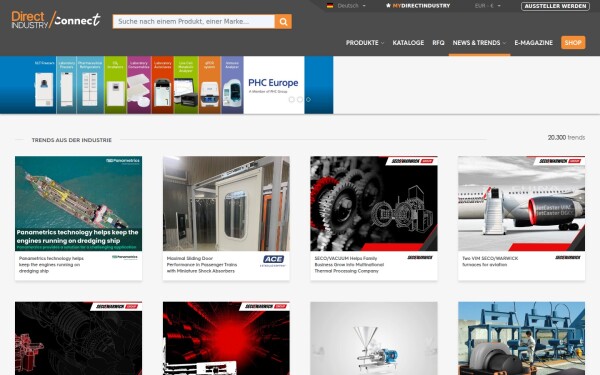Open the DirectIndustry Connect logo homepage
This screenshot has width=600, height=375.
click(56, 20)
